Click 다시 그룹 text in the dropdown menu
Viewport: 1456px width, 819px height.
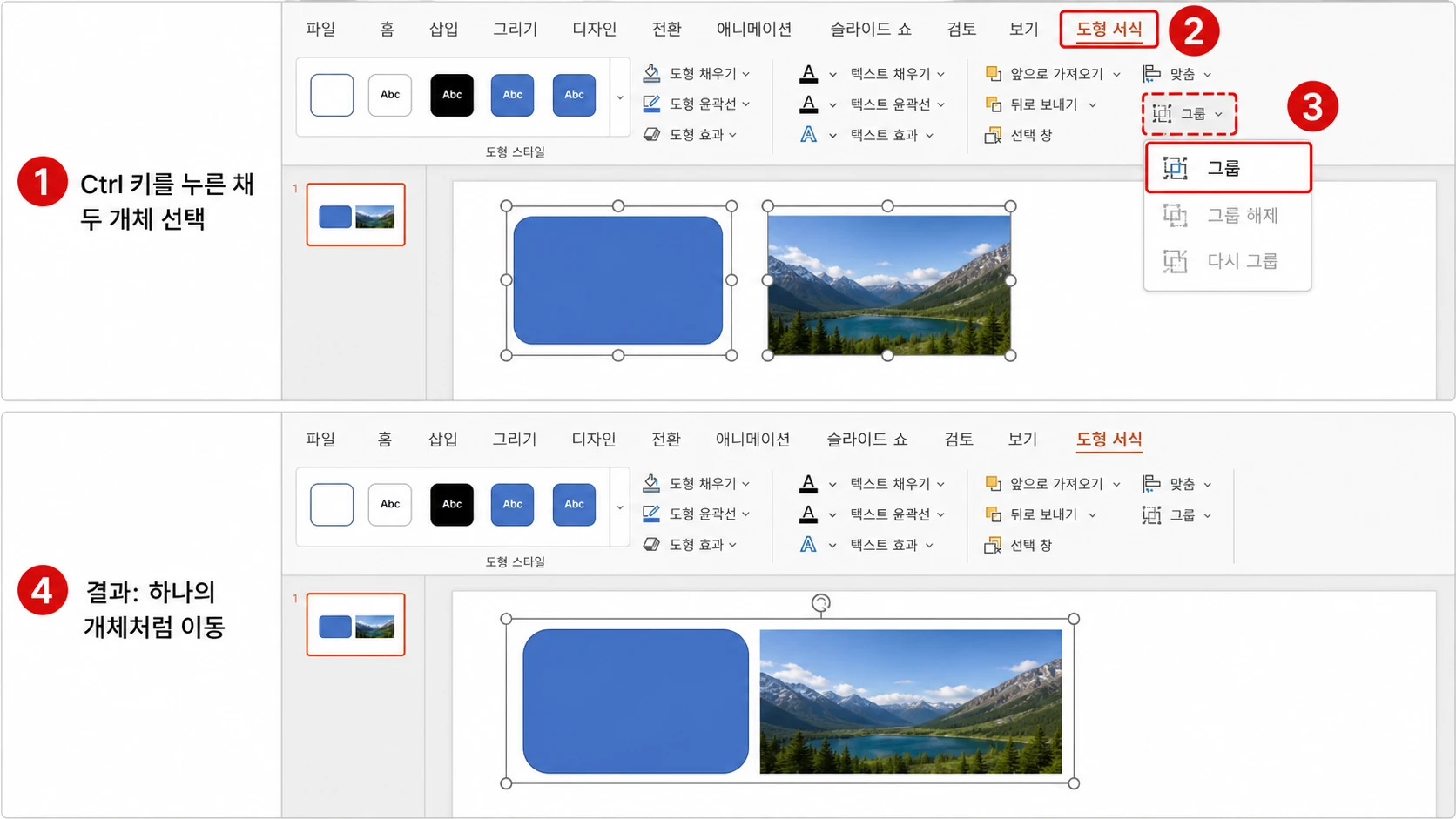pos(1243,261)
